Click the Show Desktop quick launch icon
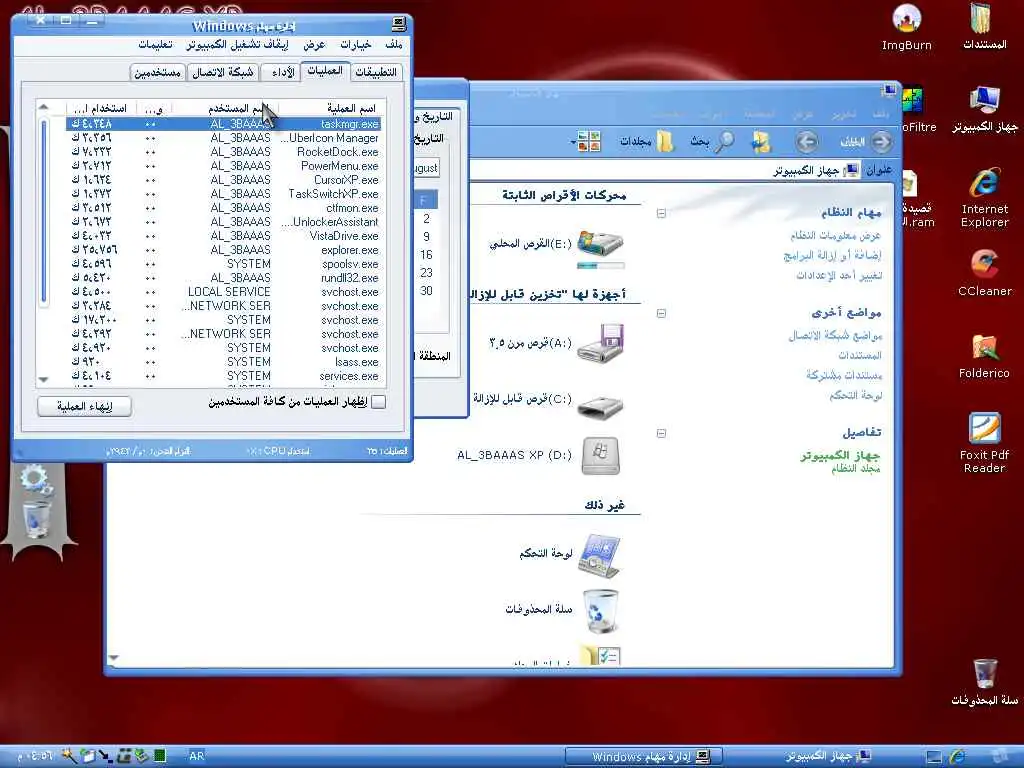This screenshot has height=768, width=1024. point(934,757)
